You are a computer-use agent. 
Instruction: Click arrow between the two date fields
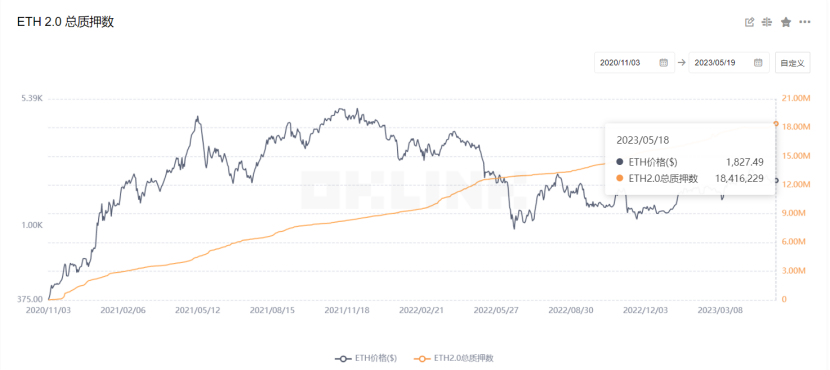(682, 62)
